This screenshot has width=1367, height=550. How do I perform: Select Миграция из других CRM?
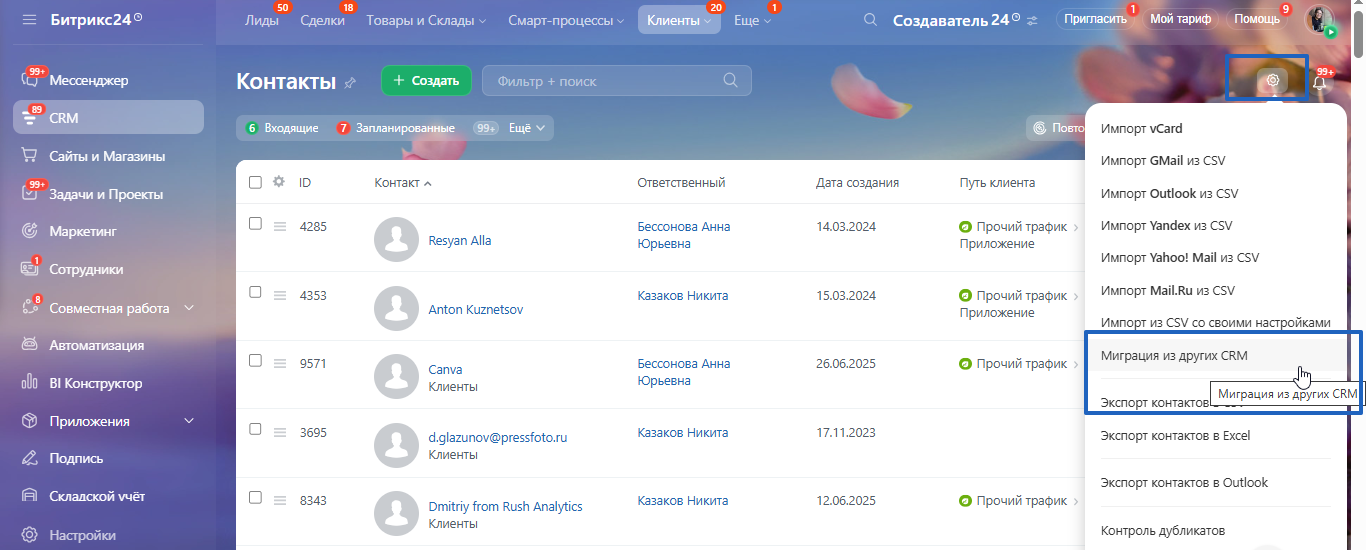pyautogui.click(x=1173, y=355)
